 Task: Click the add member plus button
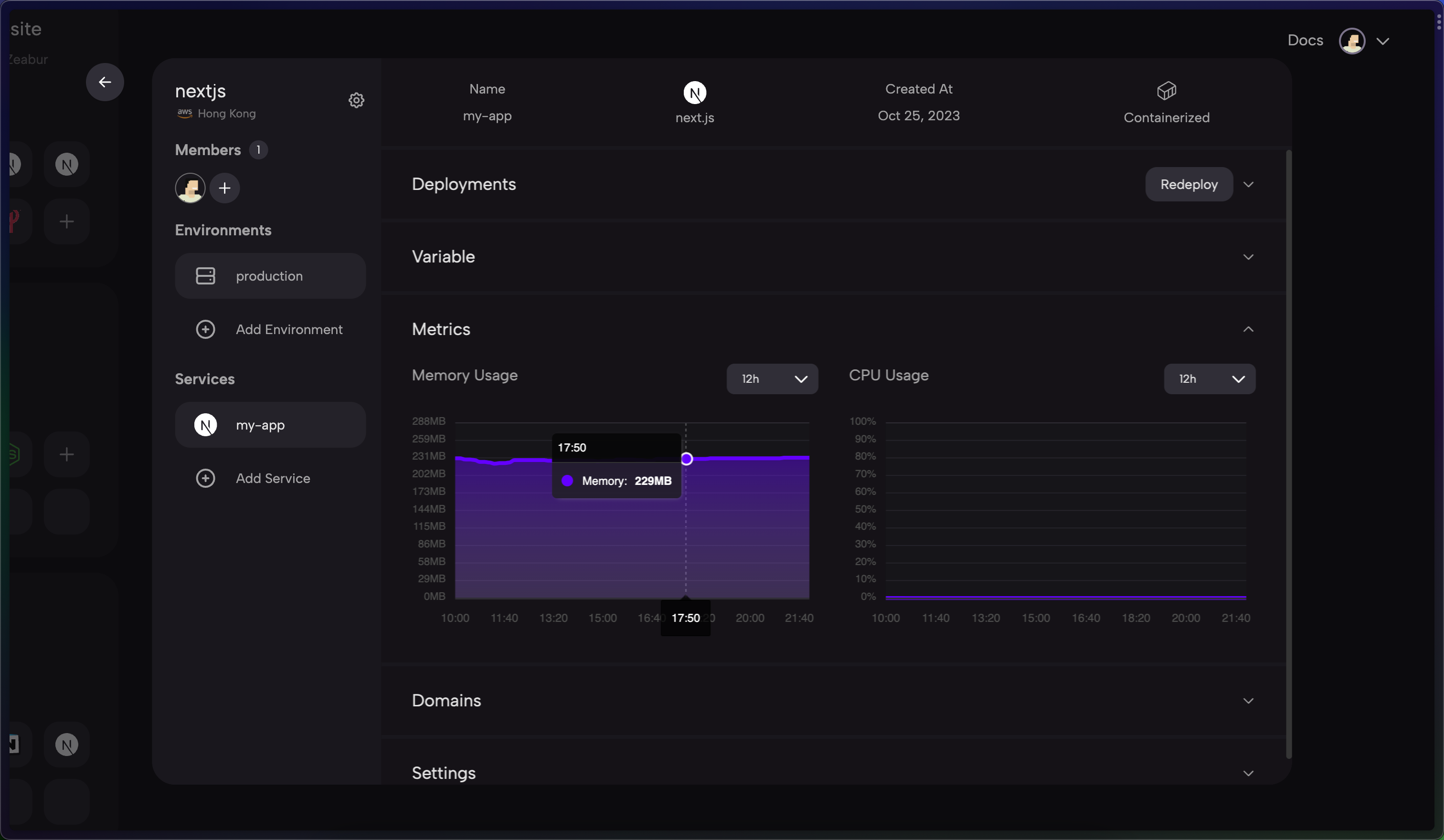(x=224, y=188)
